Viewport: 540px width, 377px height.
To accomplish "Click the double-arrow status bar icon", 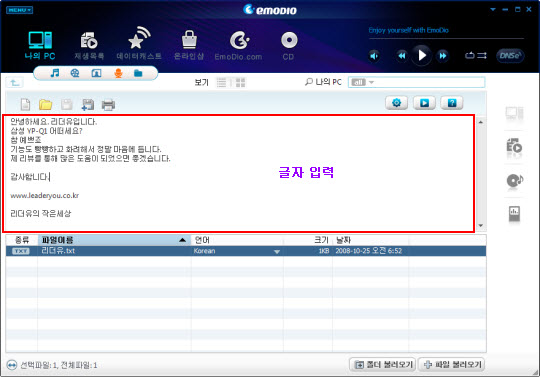I will (12, 365).
